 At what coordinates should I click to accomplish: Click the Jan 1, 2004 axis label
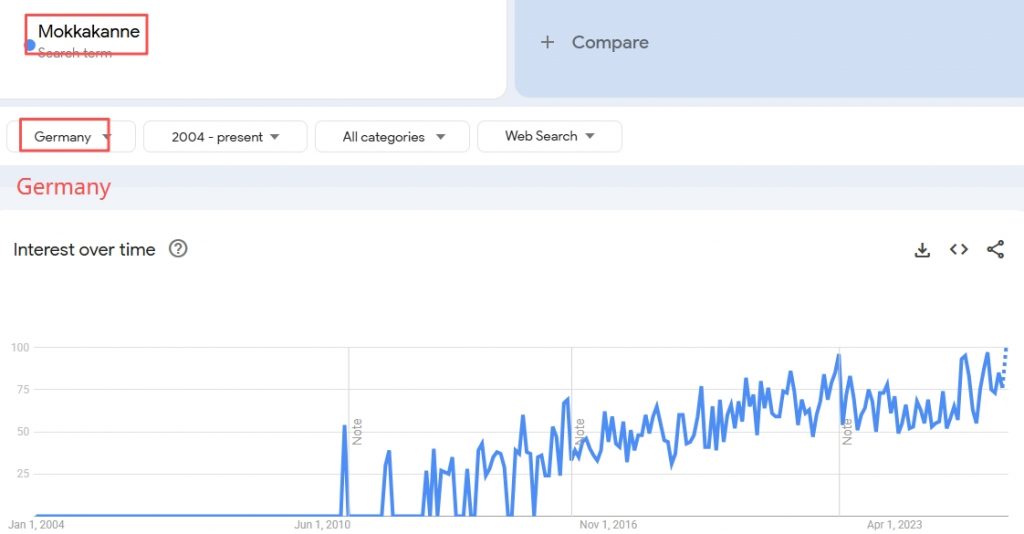(x=36, y=524)
